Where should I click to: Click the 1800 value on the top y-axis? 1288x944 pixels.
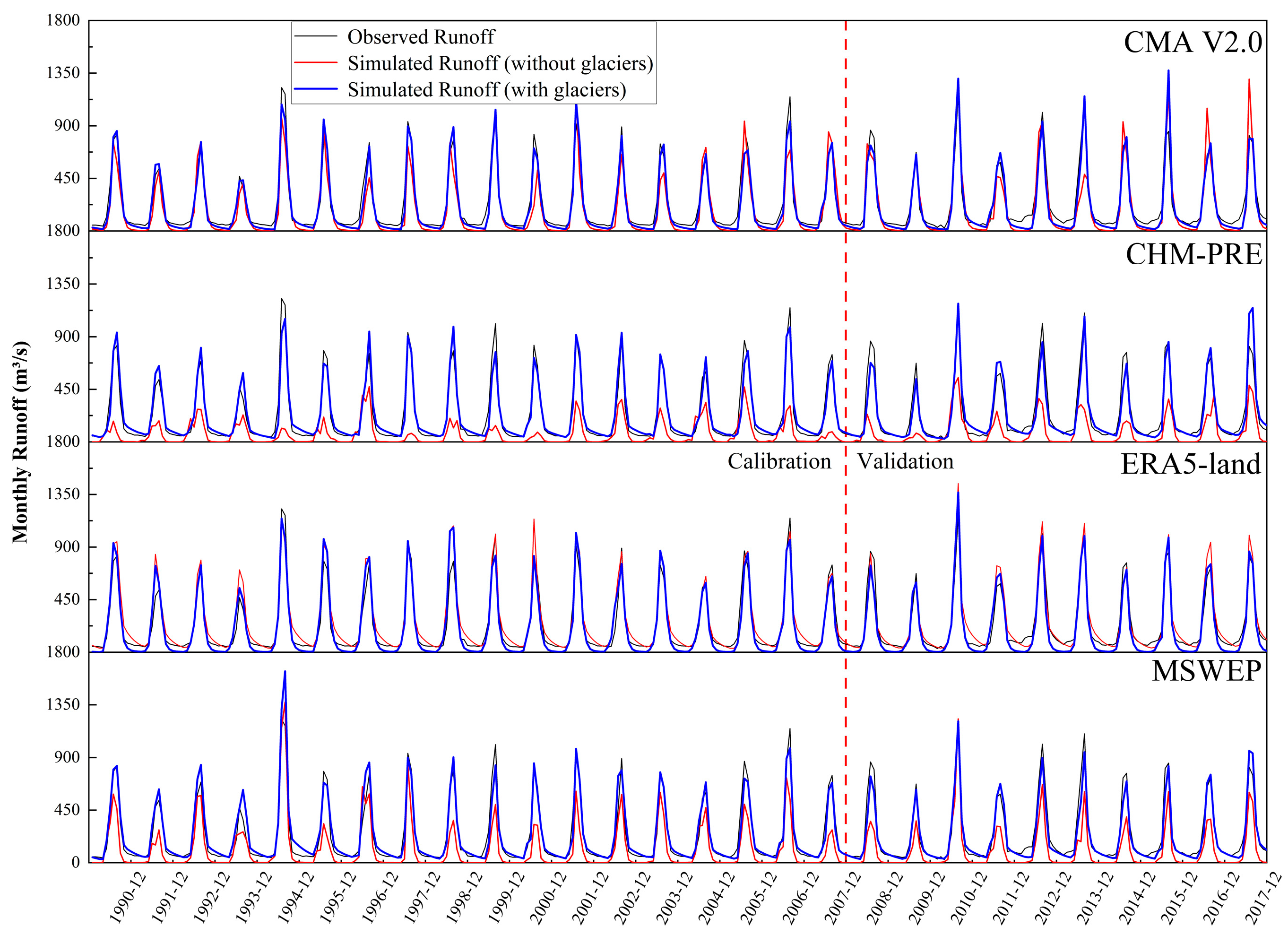[x=63, y=21]
